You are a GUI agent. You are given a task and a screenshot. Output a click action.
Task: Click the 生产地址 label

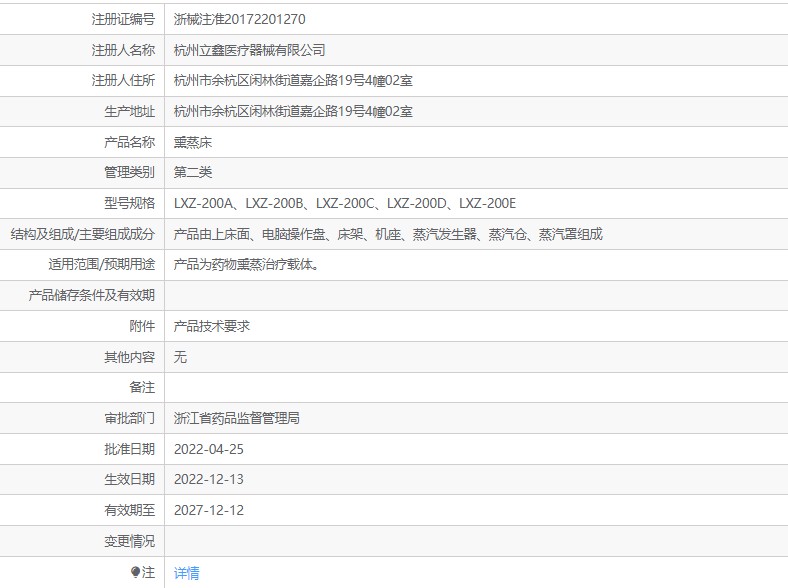[130, 111]
